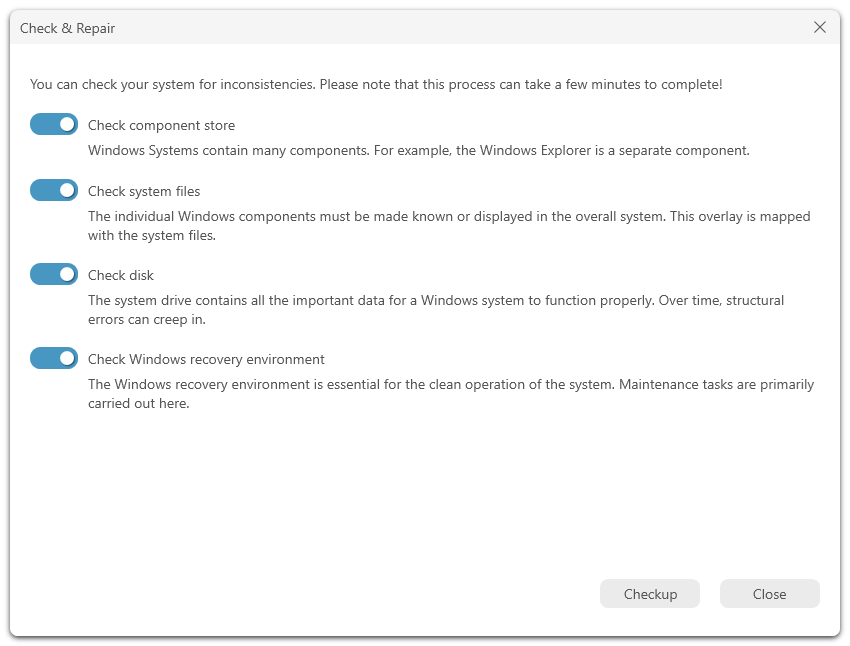This screenshot has width=850, height=646.
Task: Click the component store description text
Action: (x=418, y=150)
